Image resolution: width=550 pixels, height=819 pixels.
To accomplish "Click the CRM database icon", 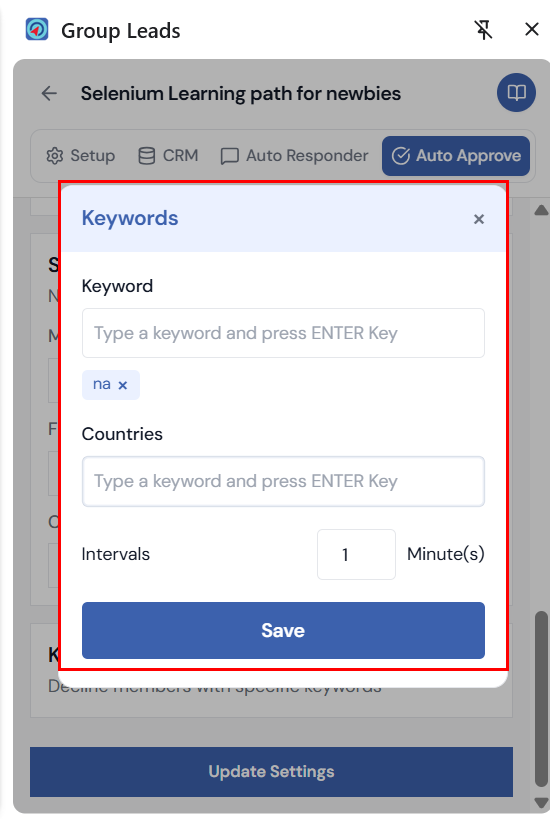I will click(x=146, y=156).
